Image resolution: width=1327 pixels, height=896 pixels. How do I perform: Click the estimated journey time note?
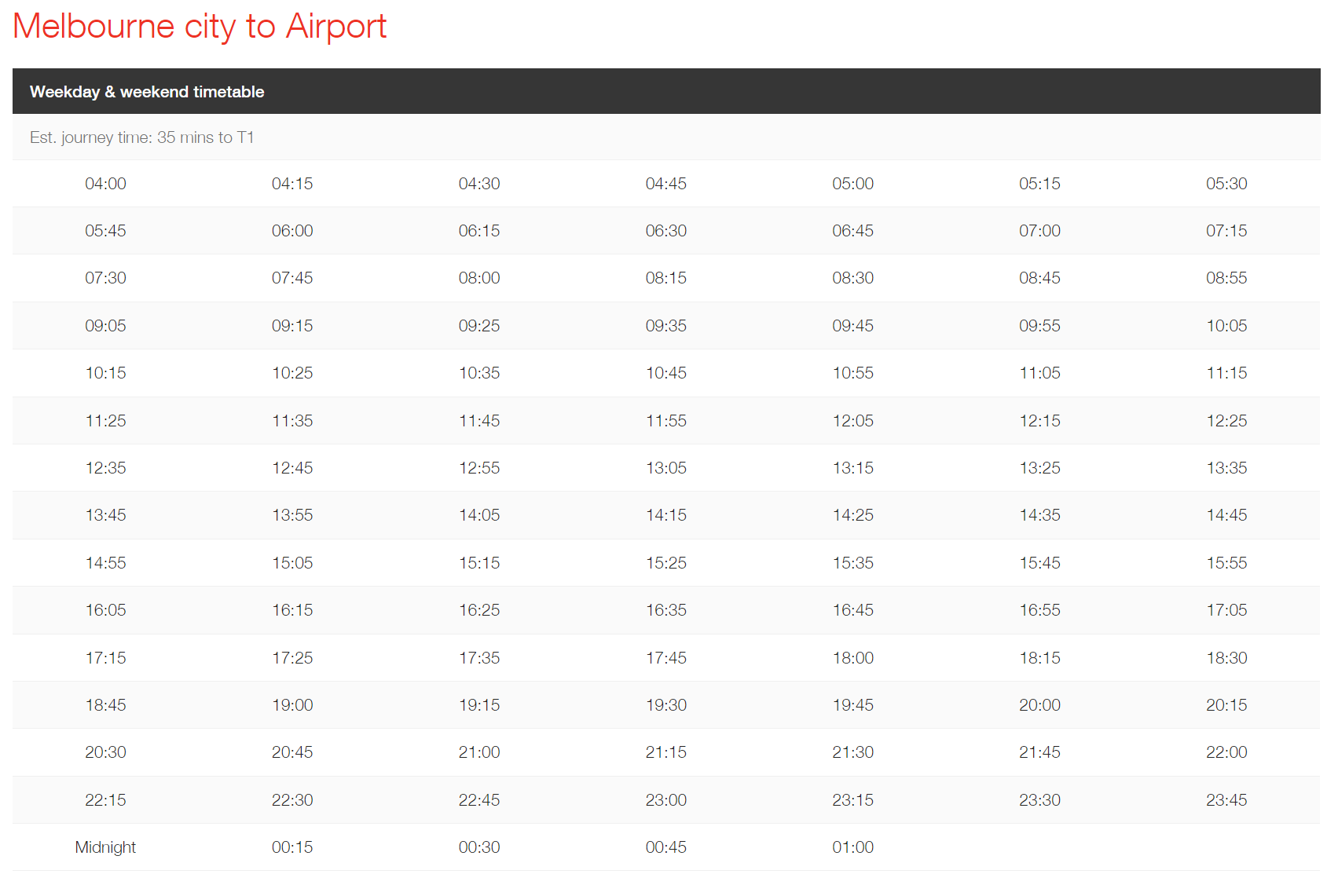click(x=142, y=137)
